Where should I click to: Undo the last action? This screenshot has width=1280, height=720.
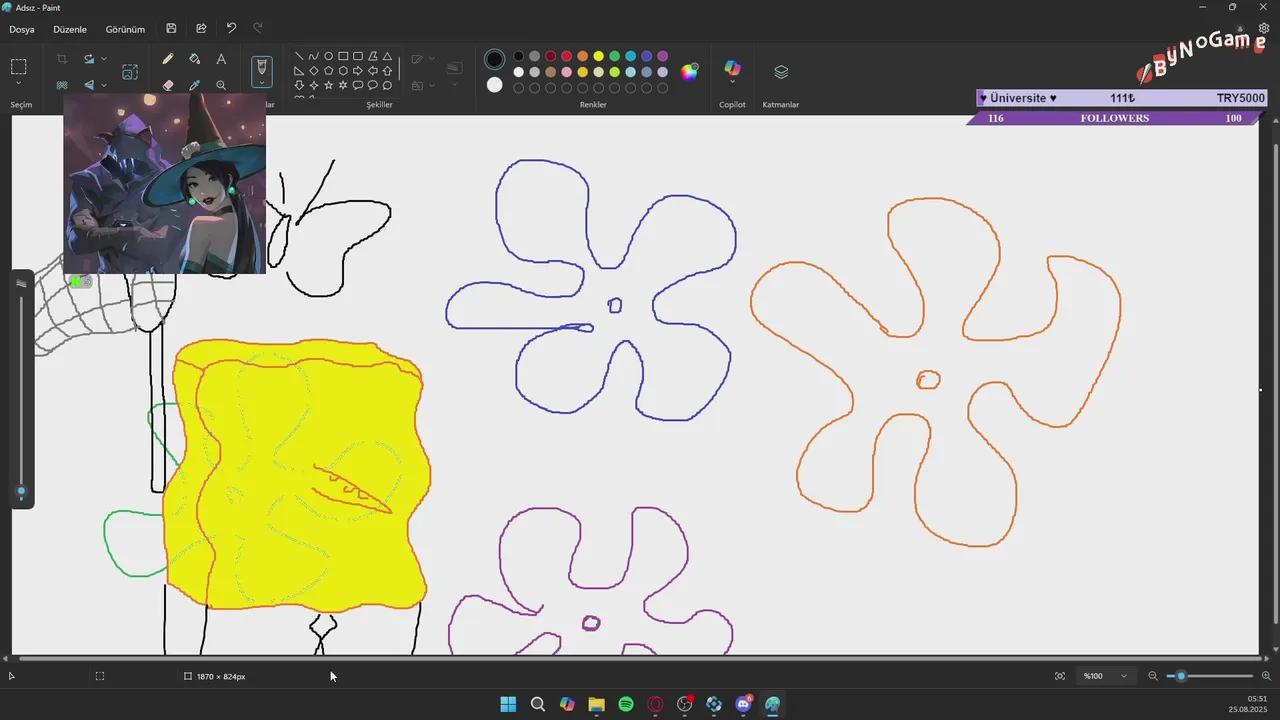coord(231,29)
